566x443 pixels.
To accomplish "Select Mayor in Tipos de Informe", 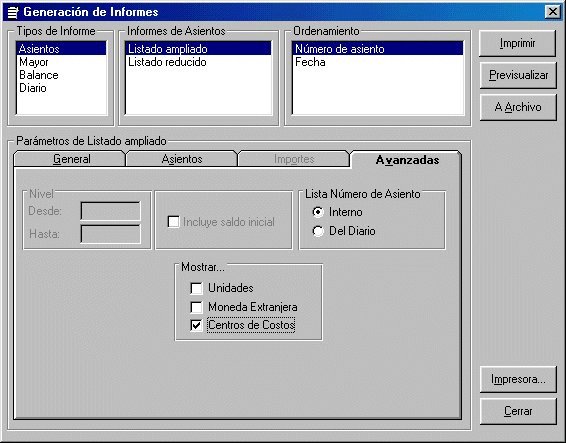I will coord(61,62).
